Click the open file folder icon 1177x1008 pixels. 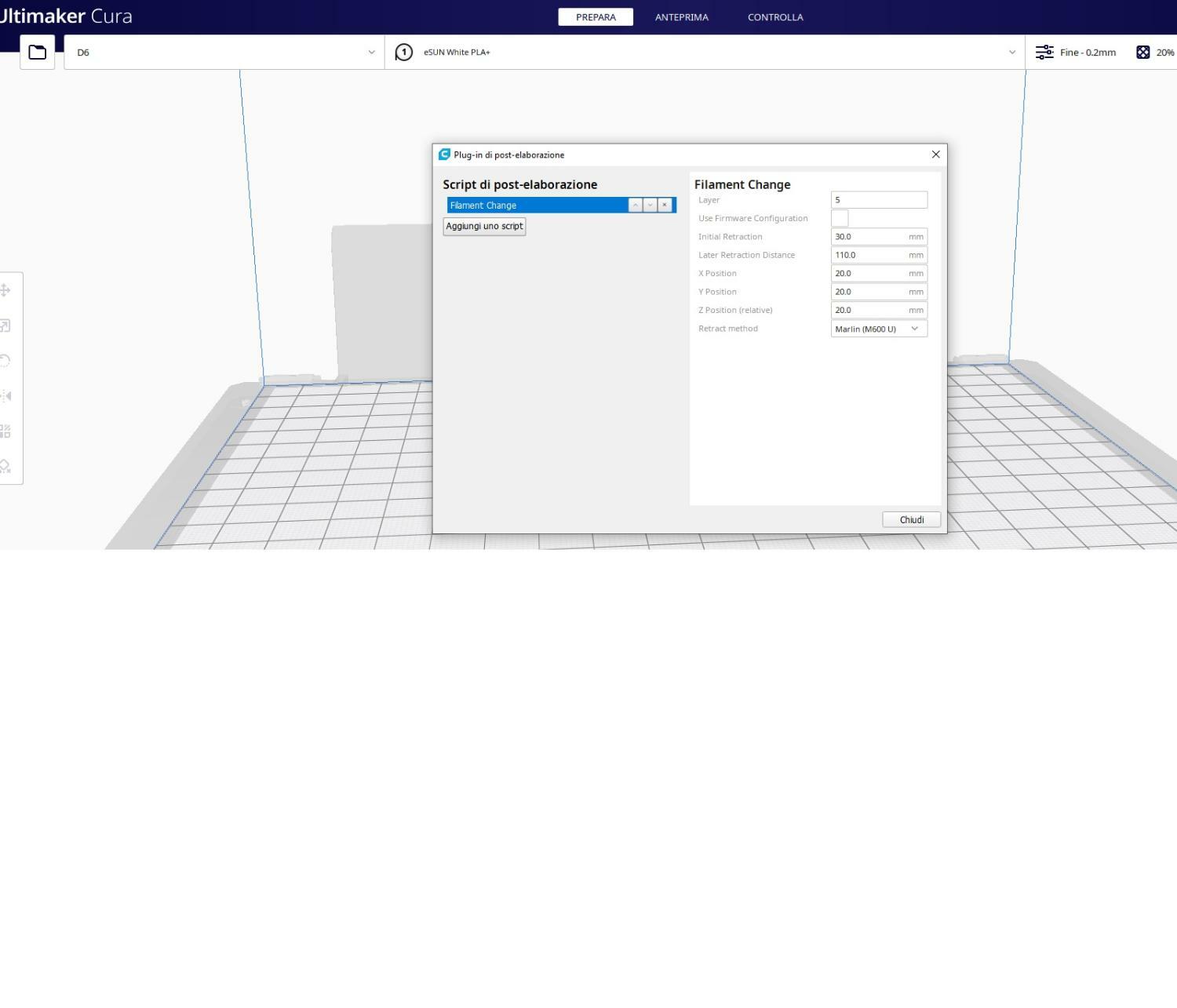37,53
